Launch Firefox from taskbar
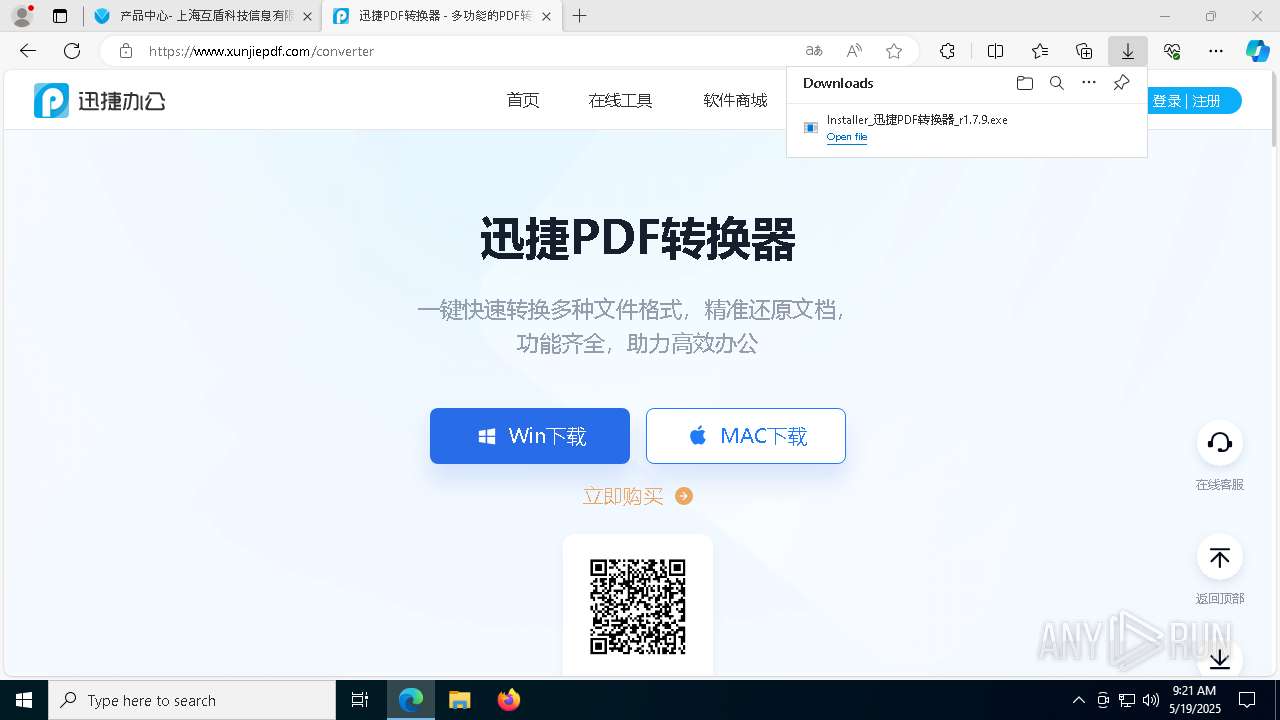Screen dimensions: 1280x720 [509, 700]
